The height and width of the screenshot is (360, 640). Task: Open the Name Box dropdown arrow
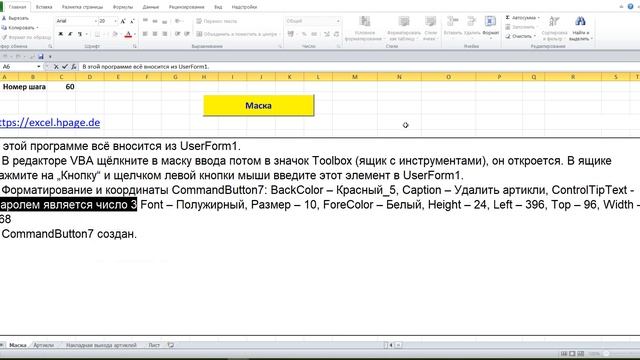[x=39, y=67]
